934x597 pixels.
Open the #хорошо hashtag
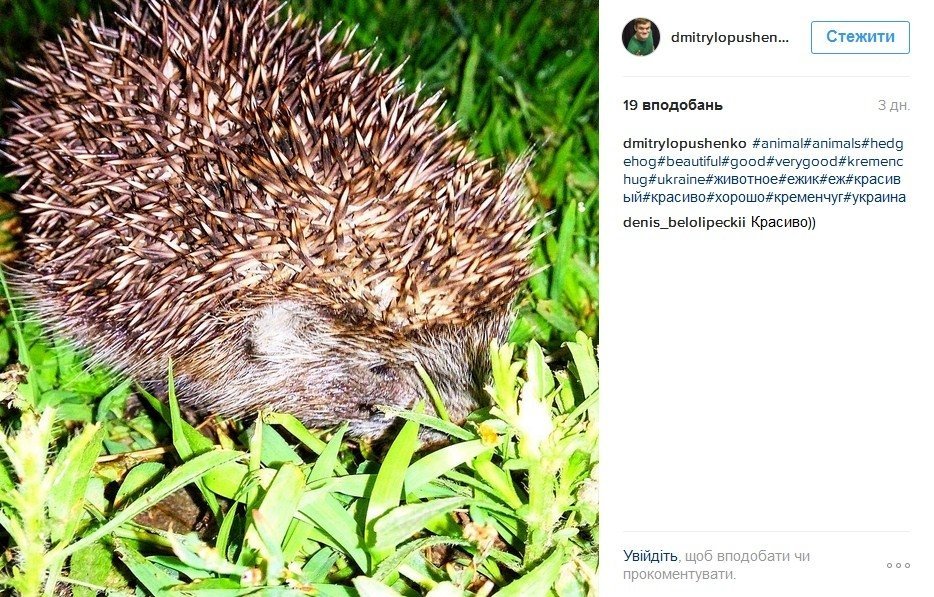(736, 197)
